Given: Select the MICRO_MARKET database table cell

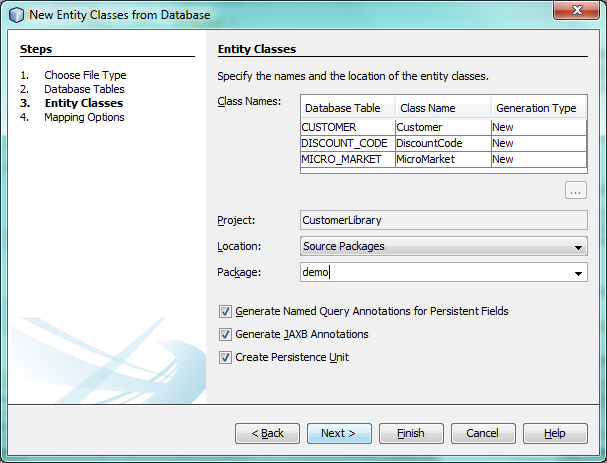Looking at the screenshot, I should pyautogui.click(x=347, y=159).
